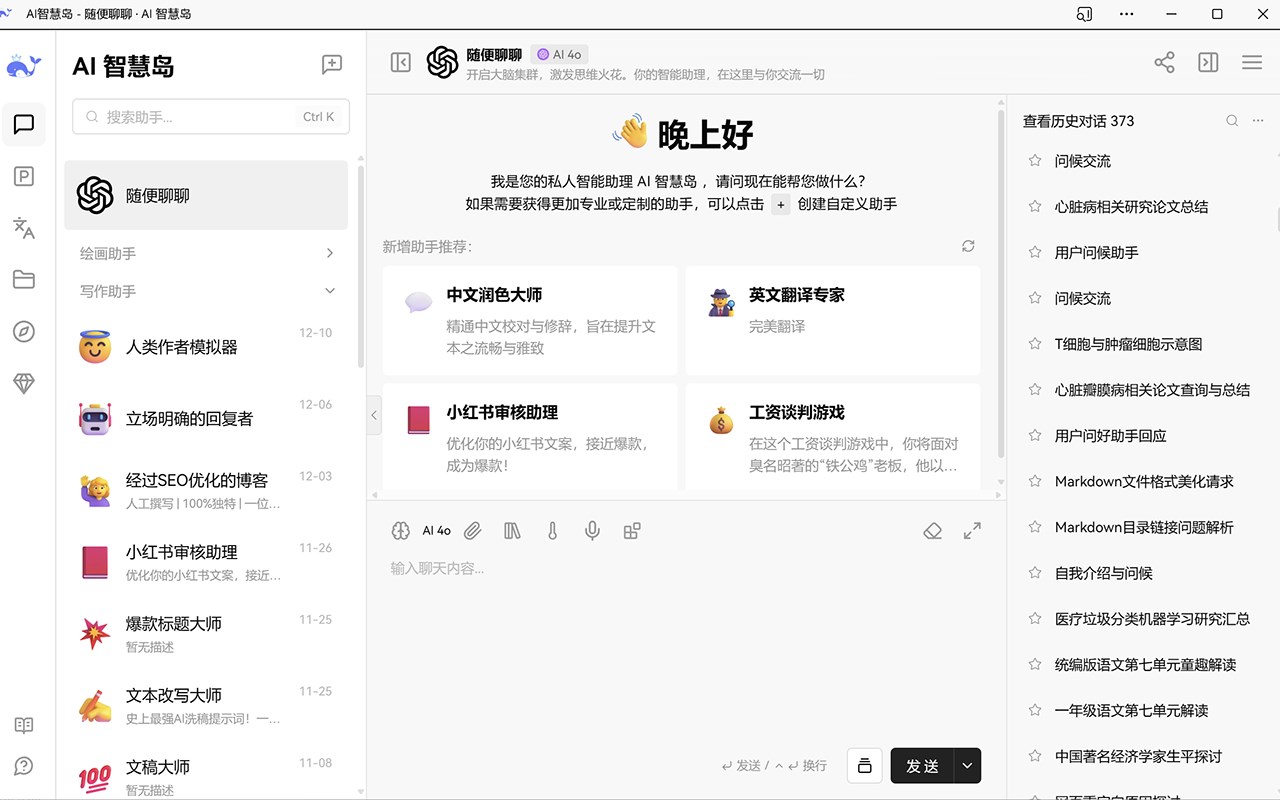
Task: Choose the 英文翻译专家 recommended card
Action: [x=833, y=320]
